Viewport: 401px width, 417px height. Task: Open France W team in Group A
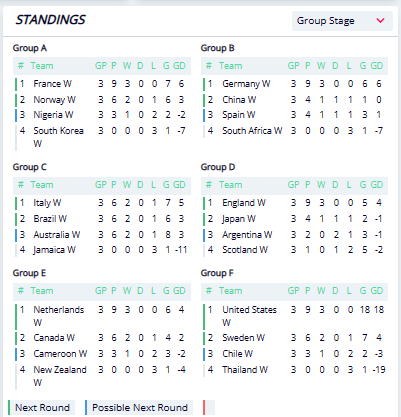click(x=52, y=84)
